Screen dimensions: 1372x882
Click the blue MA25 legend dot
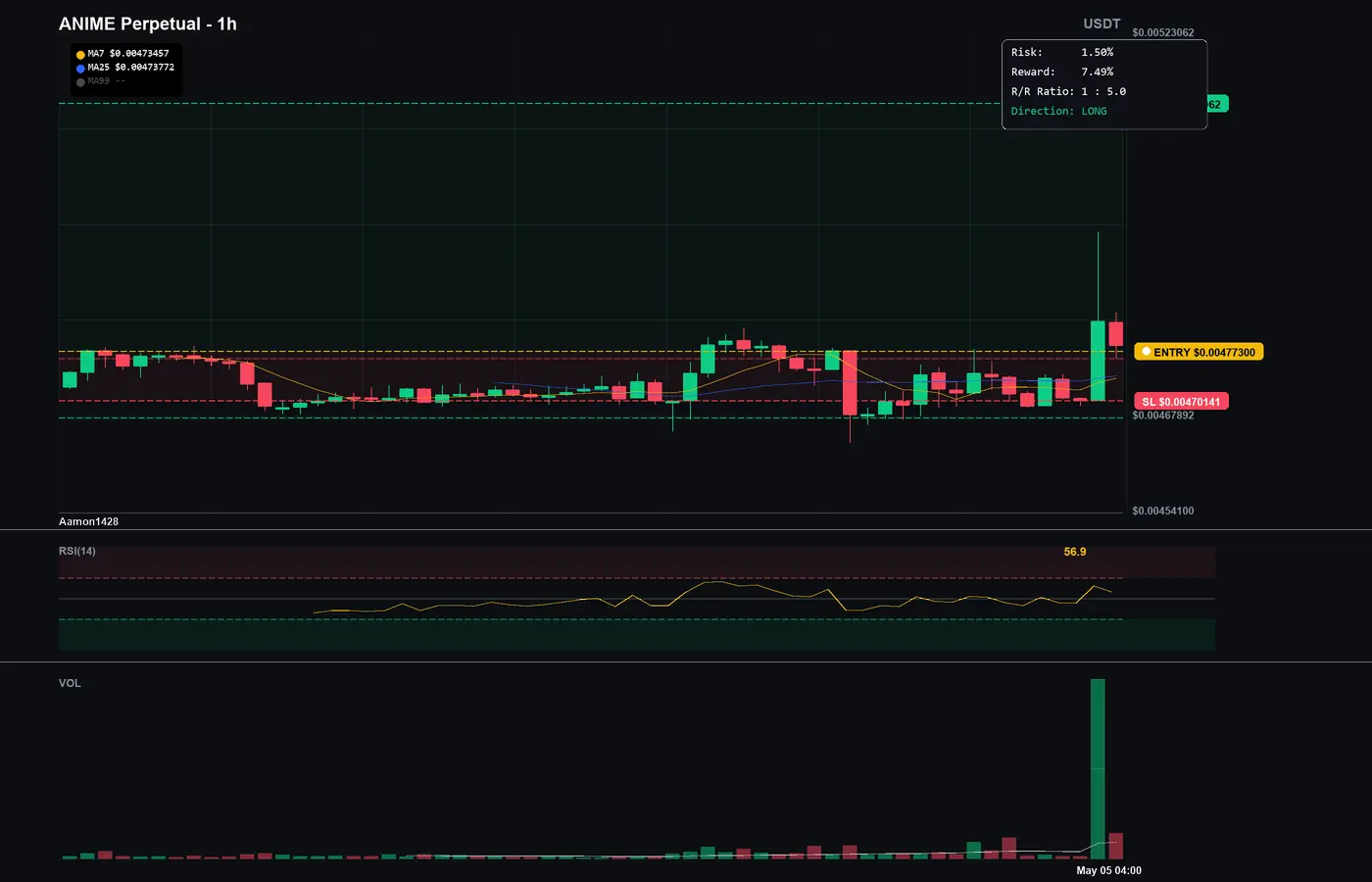[80, 69]
